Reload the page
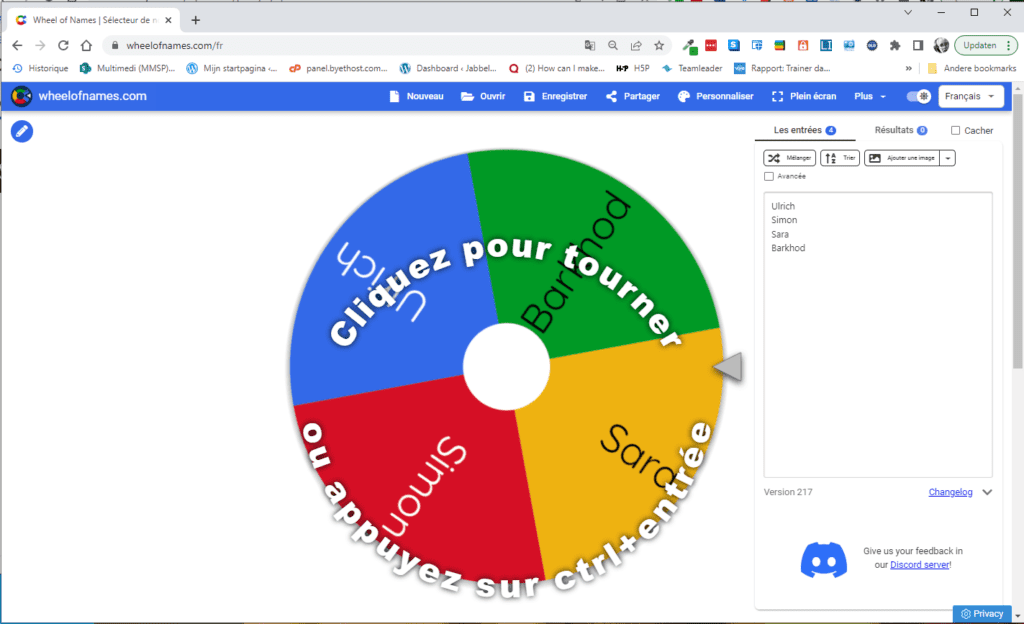Viewport: 1024px width, 624px height. pyautogui.click(x=63, y=45)
